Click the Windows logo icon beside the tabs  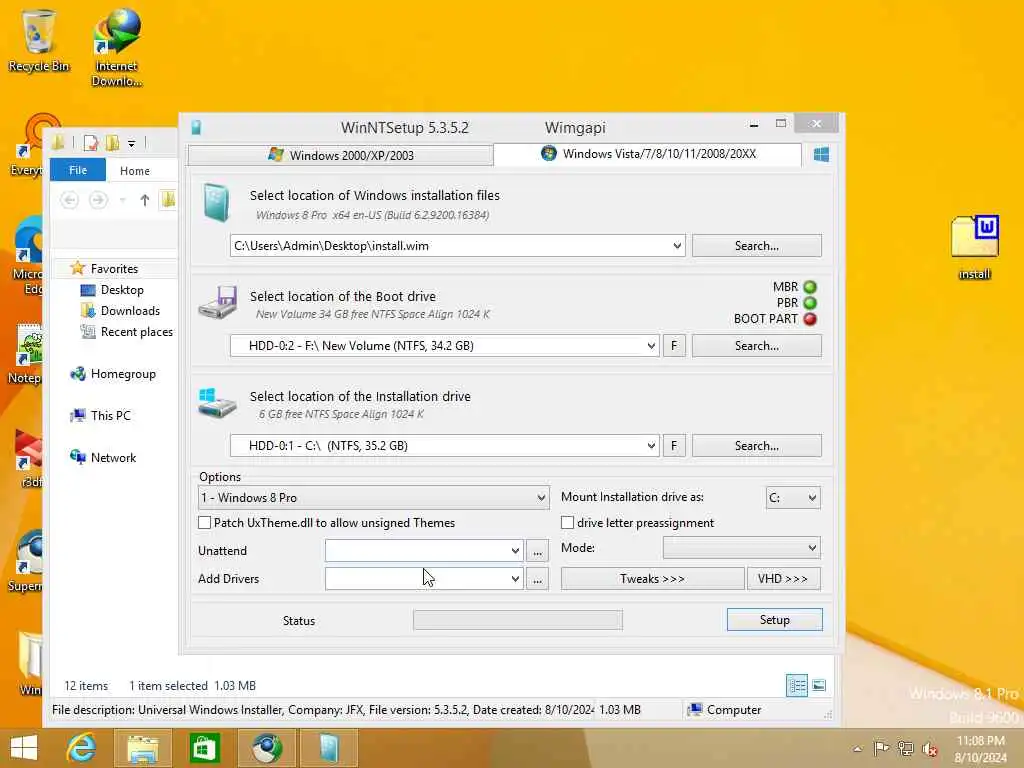[x=821, y=154]
